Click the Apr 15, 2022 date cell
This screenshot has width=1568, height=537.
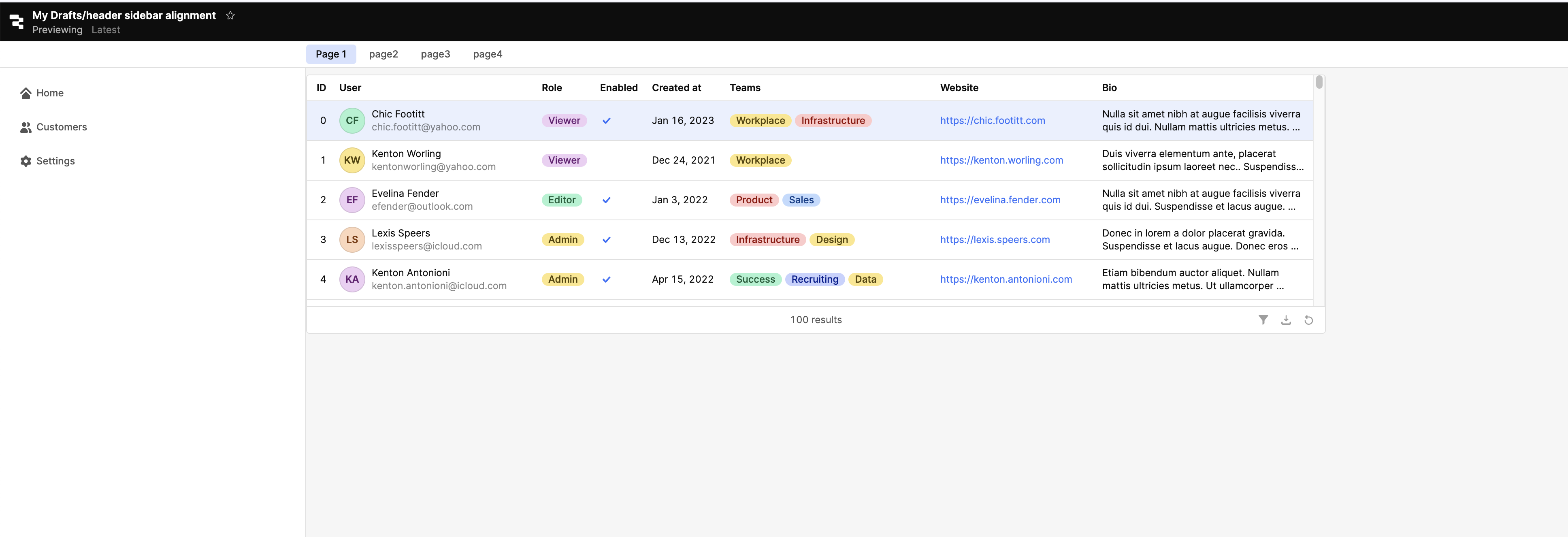pyautogui.click(x=682, y=279)
